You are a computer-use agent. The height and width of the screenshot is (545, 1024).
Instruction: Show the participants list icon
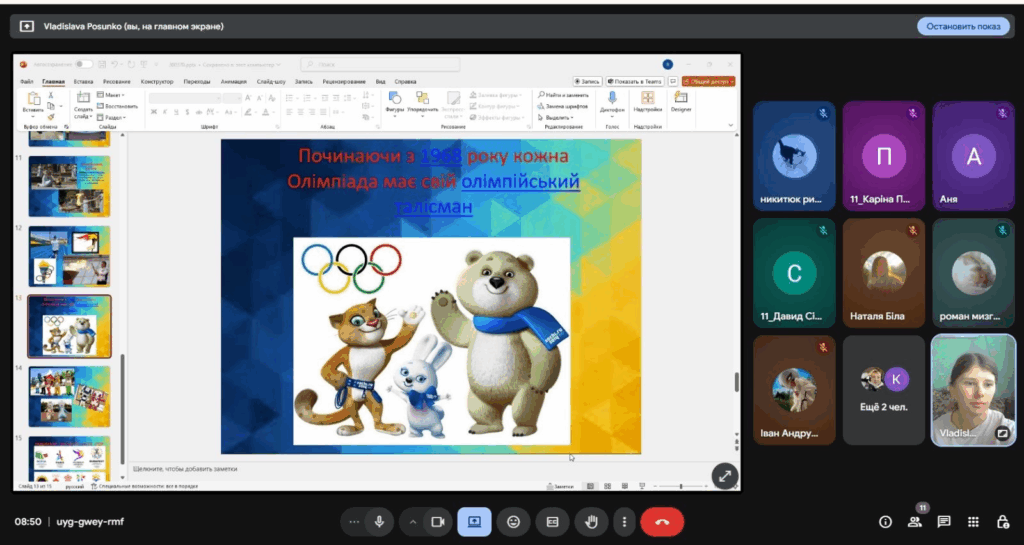pos(915,522)
